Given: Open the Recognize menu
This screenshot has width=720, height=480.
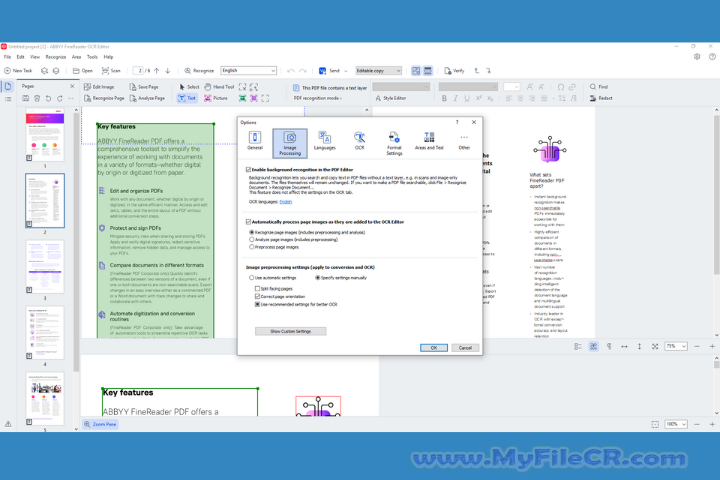Looking at the screenshot, I should click(x=56, y=57).
